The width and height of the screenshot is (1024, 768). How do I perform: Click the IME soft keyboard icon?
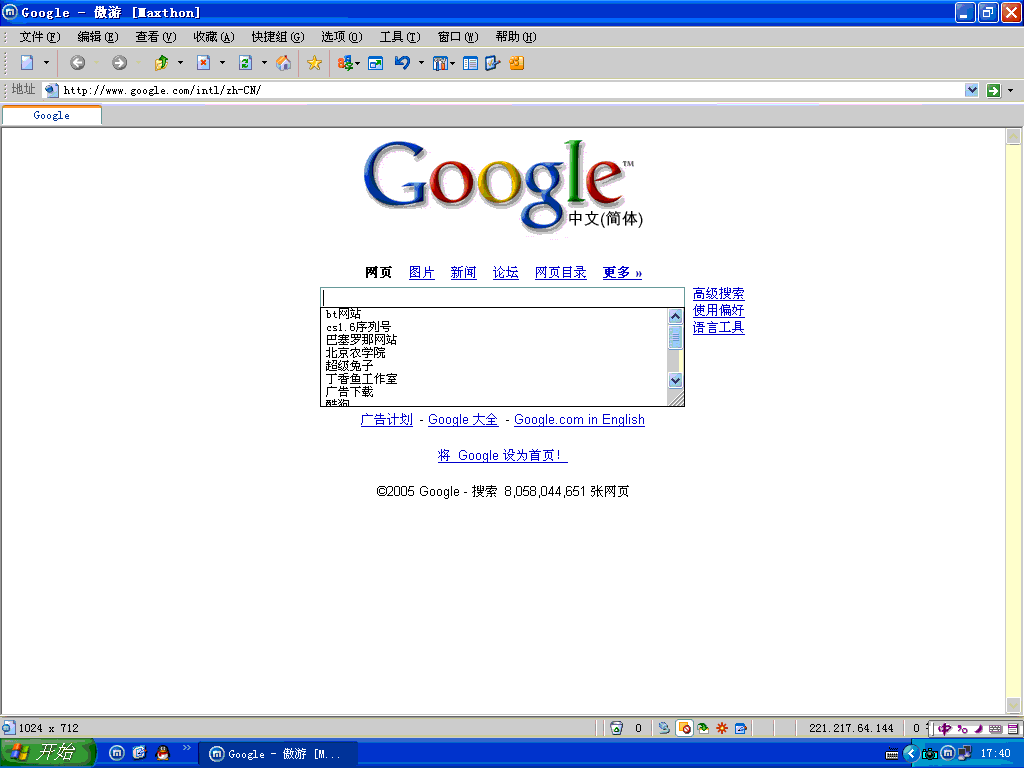[995, 728]
